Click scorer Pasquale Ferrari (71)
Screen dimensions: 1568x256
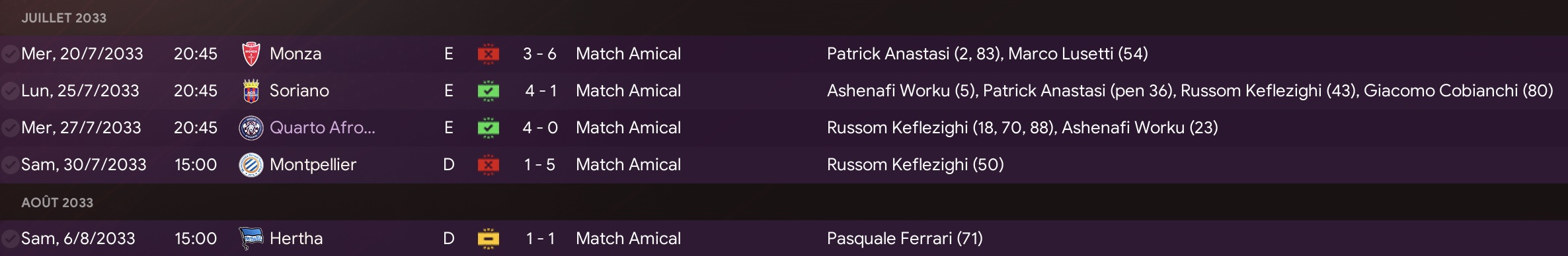[905, 239]
